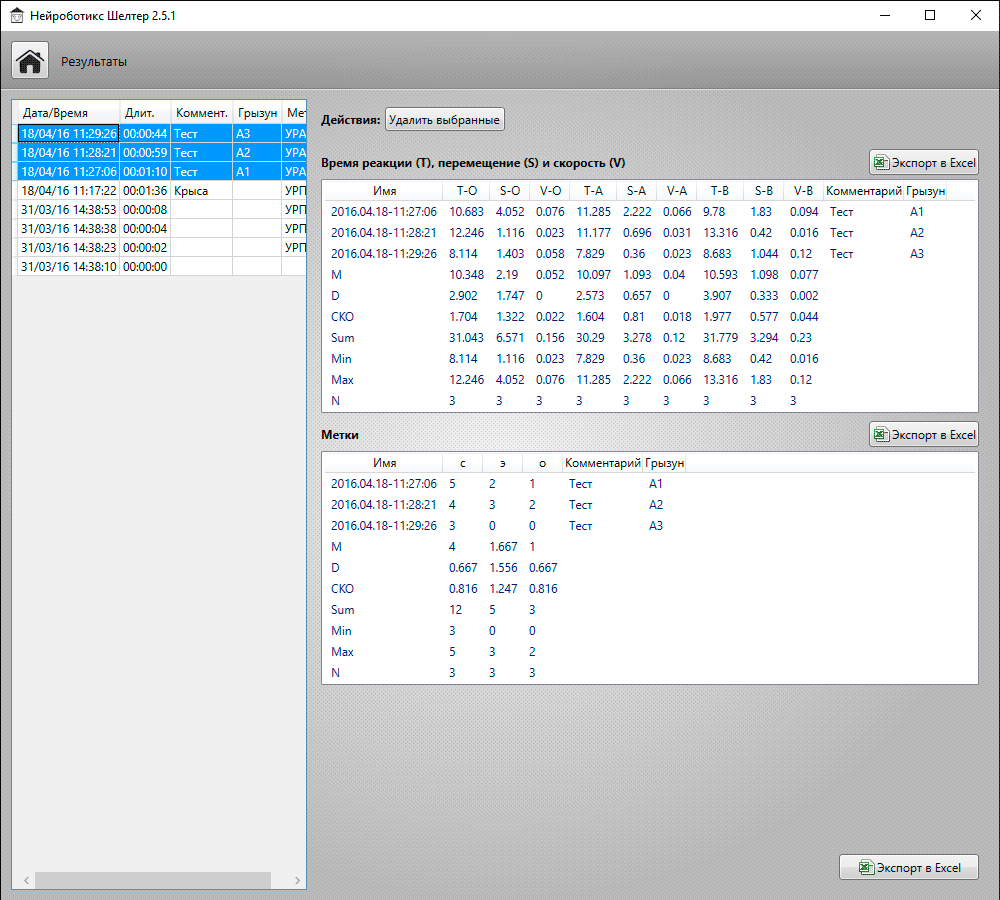Click the СКО row label in reaction table
The image size is (1000, 900).
click(342, 317)
